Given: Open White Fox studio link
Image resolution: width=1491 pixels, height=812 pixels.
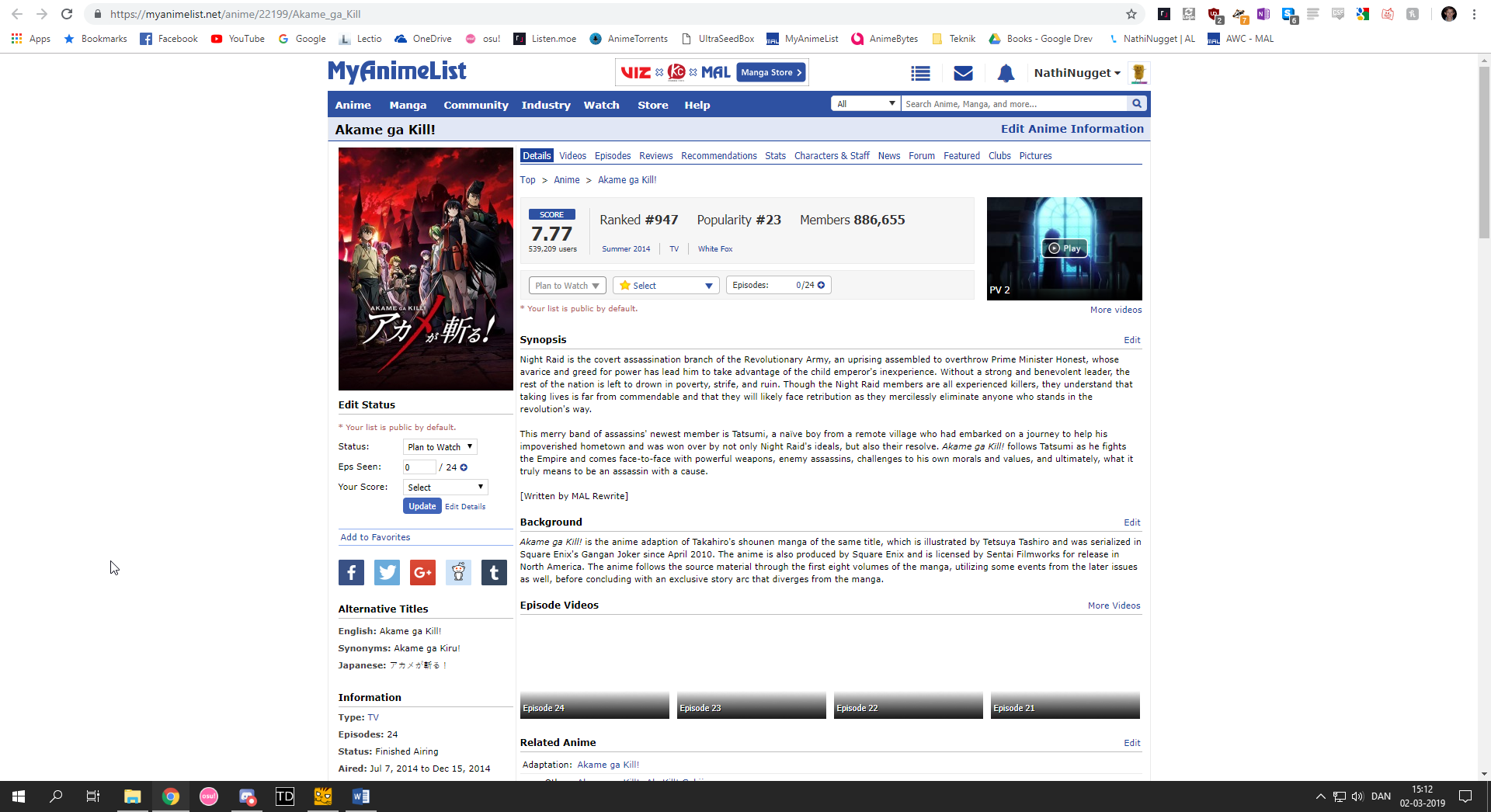Looking at the screenshot, I should coord(715,249).
